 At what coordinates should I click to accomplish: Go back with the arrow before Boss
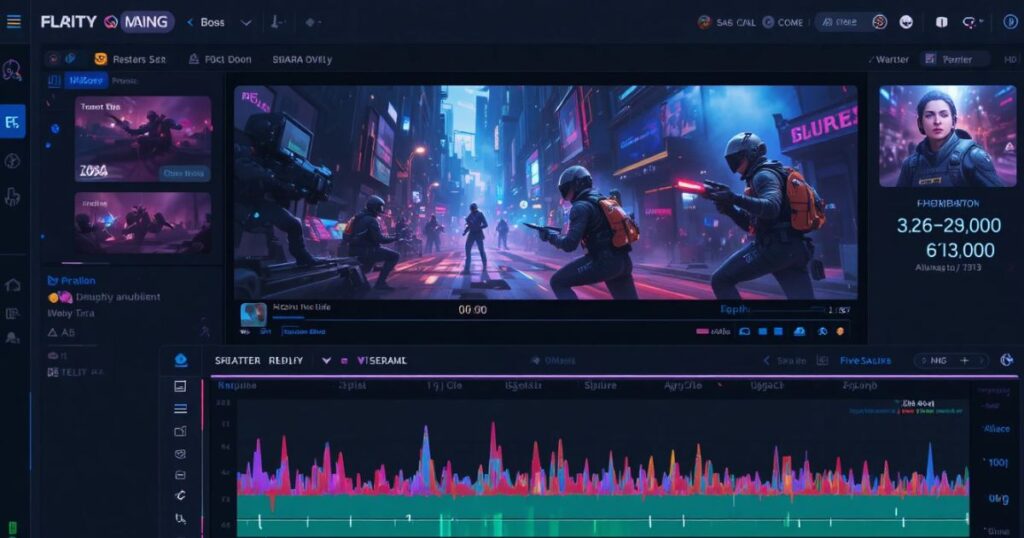pos(190,22)
